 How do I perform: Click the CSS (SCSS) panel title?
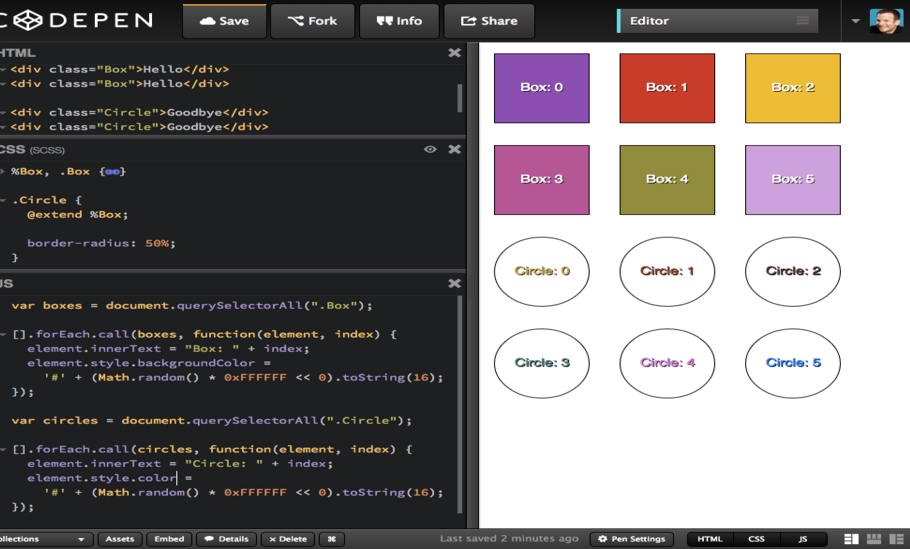coord(32,150)
